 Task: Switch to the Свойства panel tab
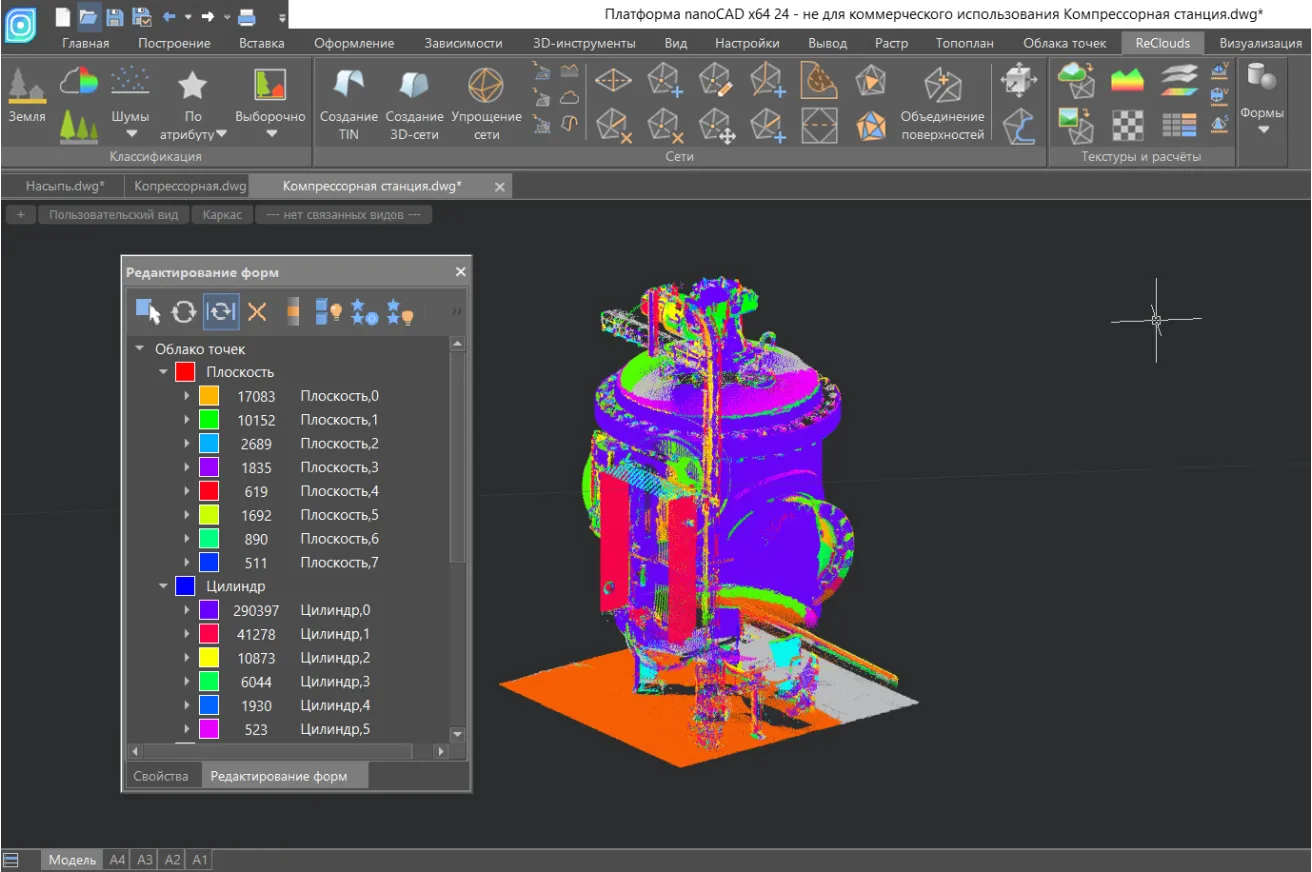click(x=160, y=776)
